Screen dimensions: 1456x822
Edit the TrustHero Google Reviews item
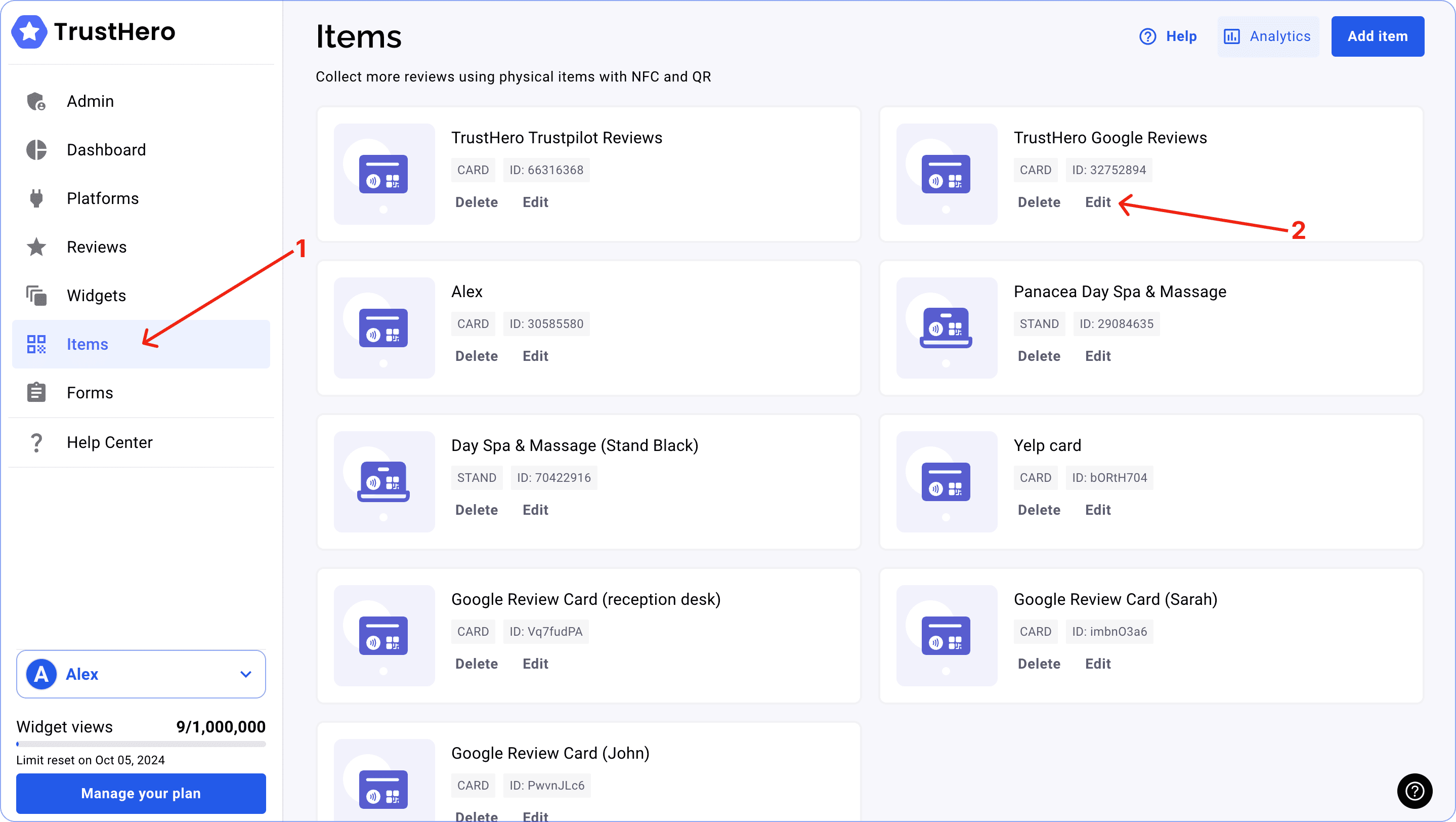tap(1098, 202)
